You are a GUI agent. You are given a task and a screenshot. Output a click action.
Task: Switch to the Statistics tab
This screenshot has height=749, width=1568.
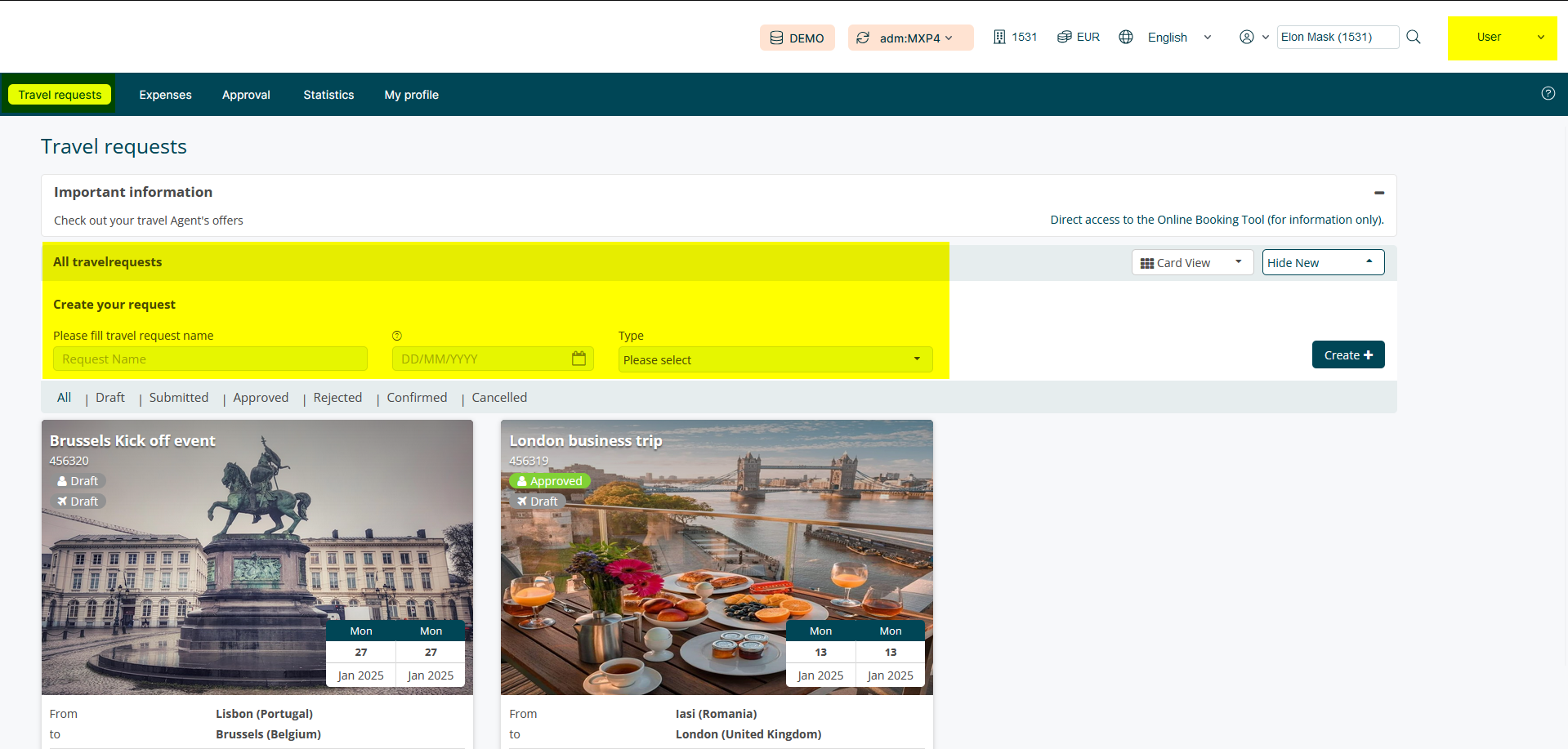[328, 95]
